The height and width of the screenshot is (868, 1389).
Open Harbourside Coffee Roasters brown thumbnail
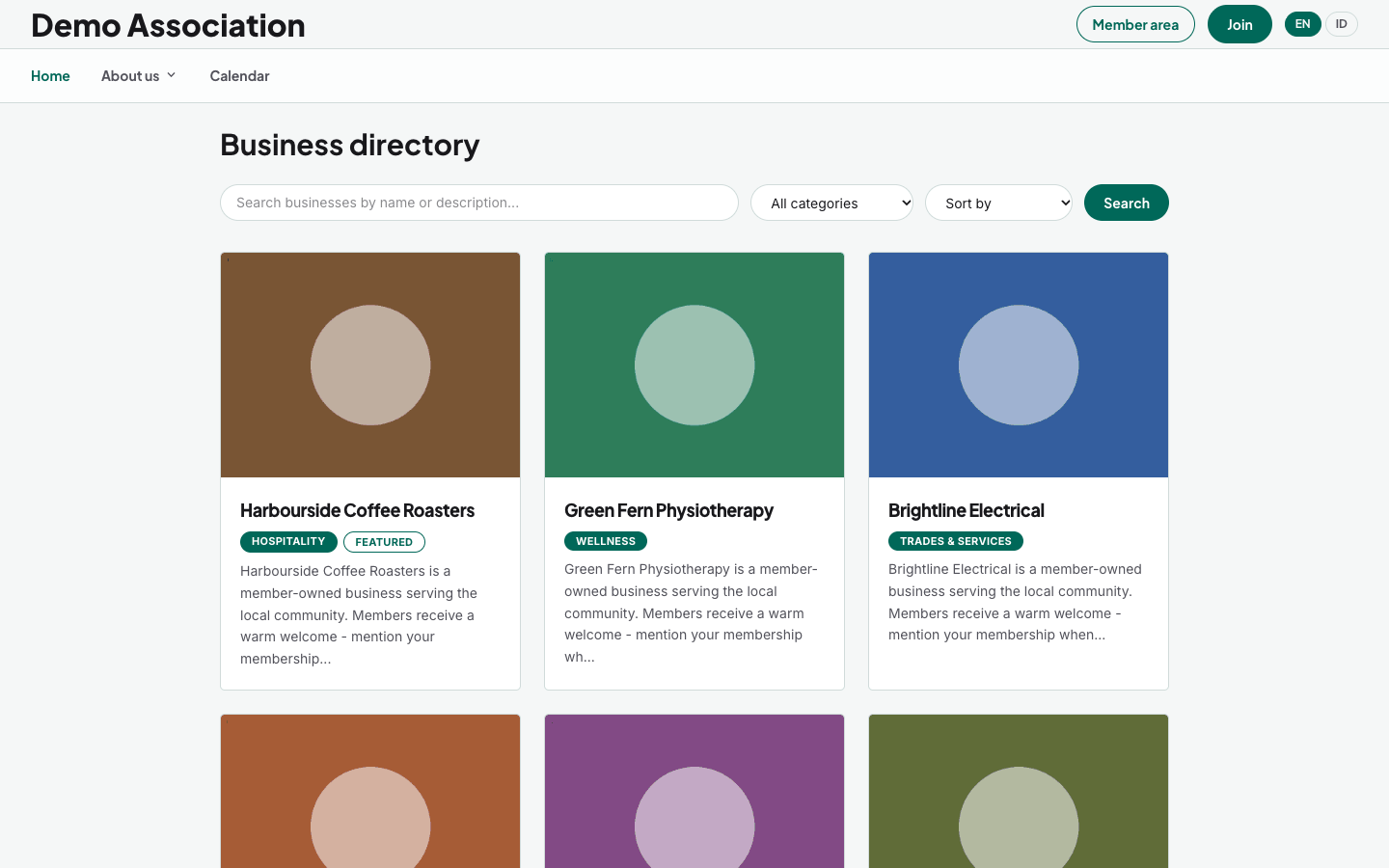[x=370, y=365]
